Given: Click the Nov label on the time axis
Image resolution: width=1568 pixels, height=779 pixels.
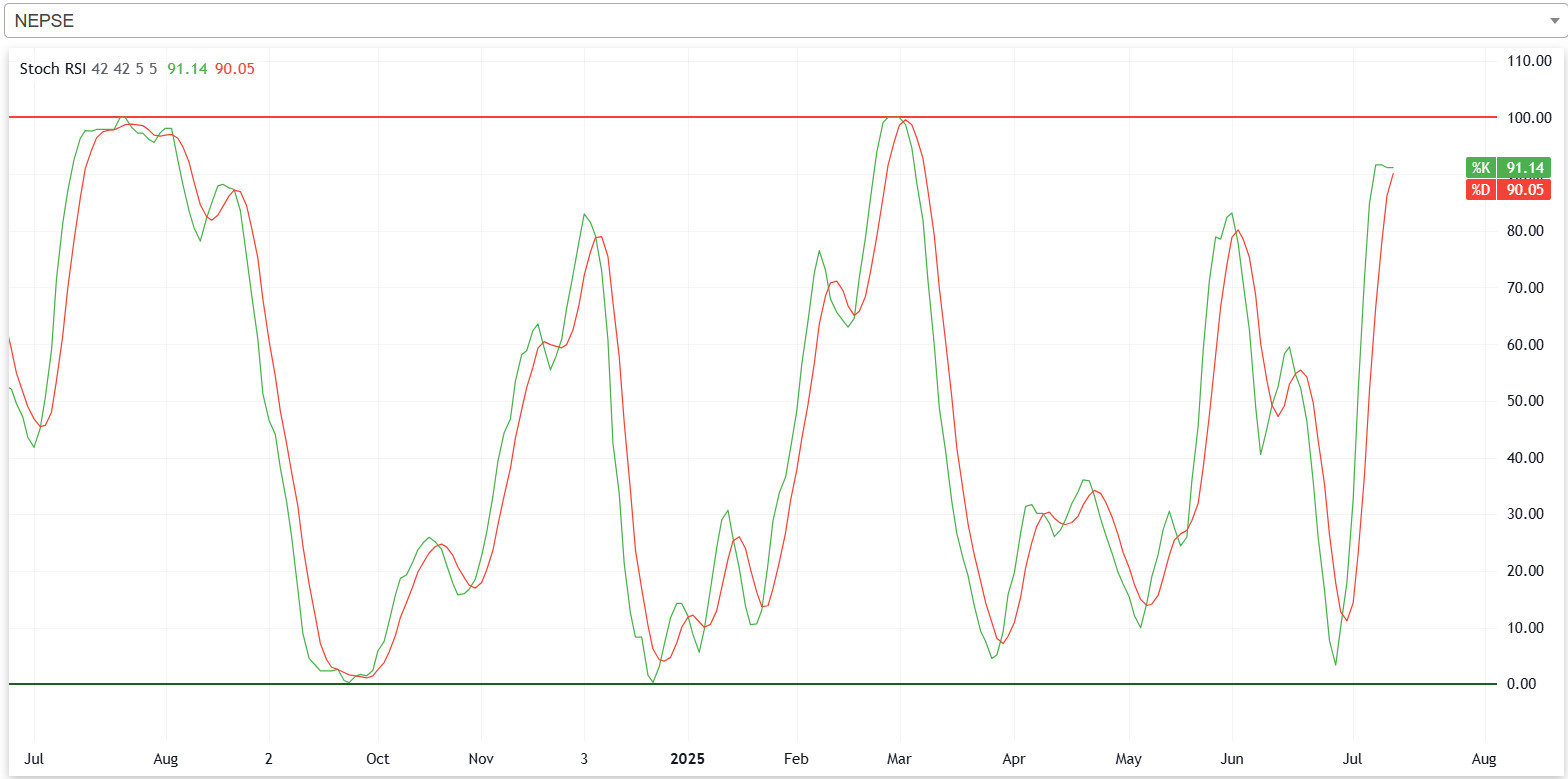Looking at the screenshot, I should pos(481,759).
